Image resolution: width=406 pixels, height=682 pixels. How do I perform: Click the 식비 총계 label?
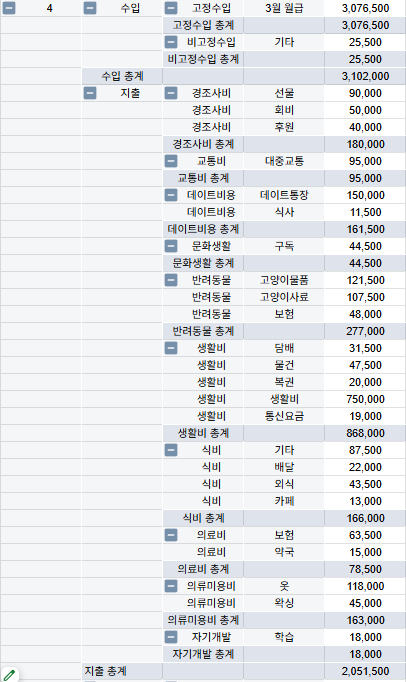point(203,518)
